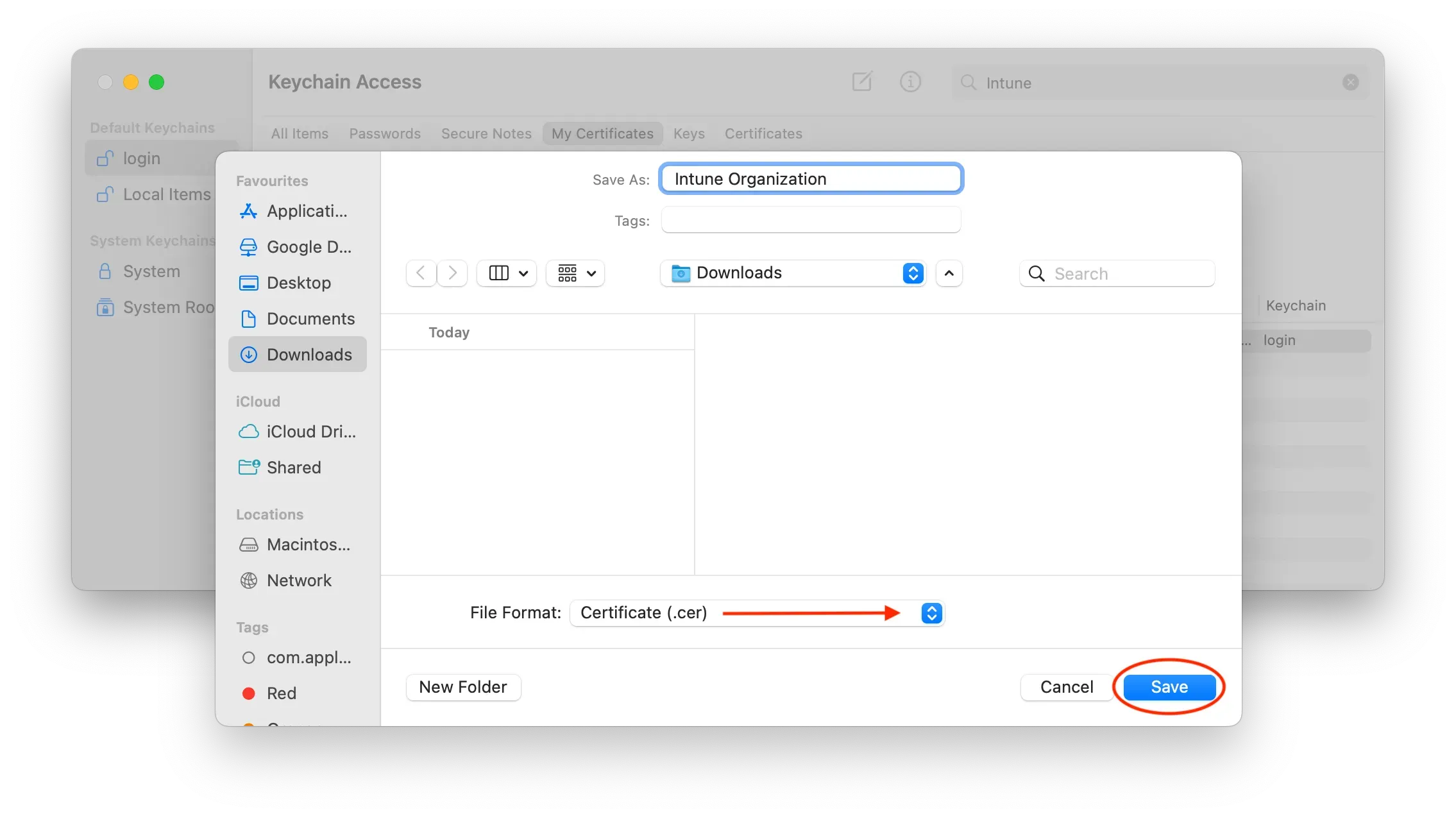Click the Save As filename field
The height and width of the screenshot is (821, 1456).
tap(811, 179)
